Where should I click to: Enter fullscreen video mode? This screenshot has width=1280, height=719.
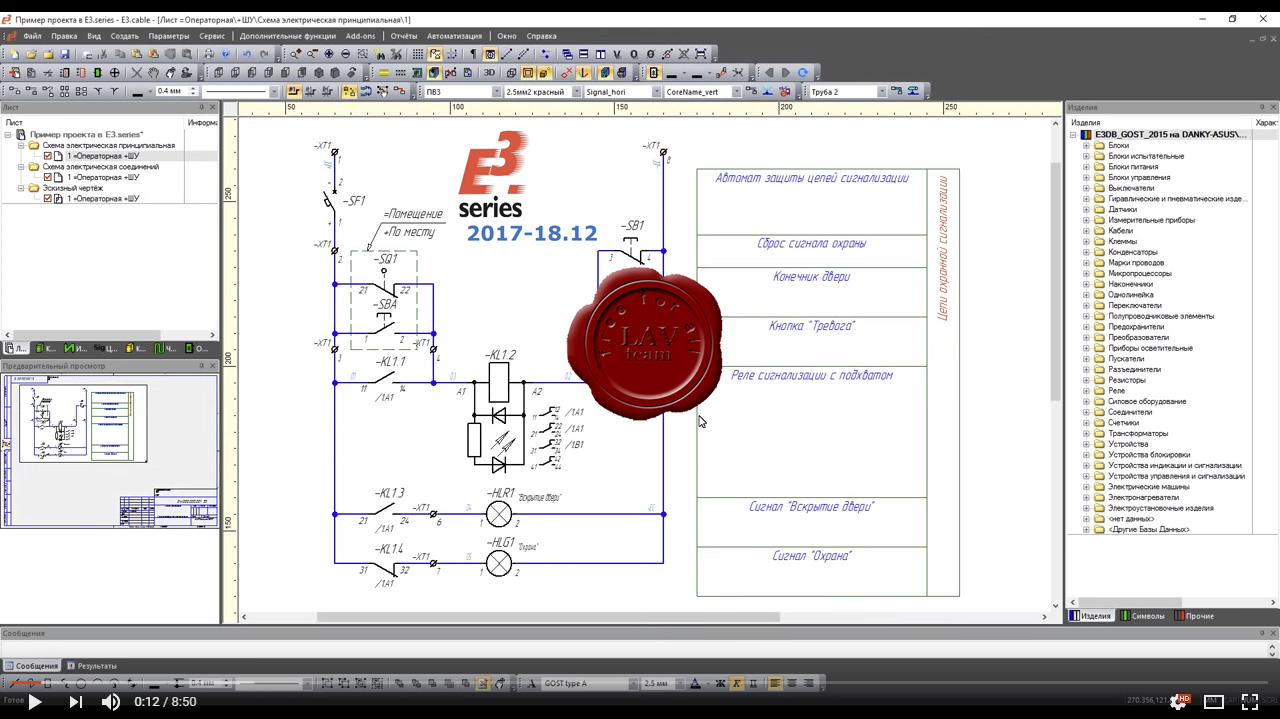pos(1249,702)
